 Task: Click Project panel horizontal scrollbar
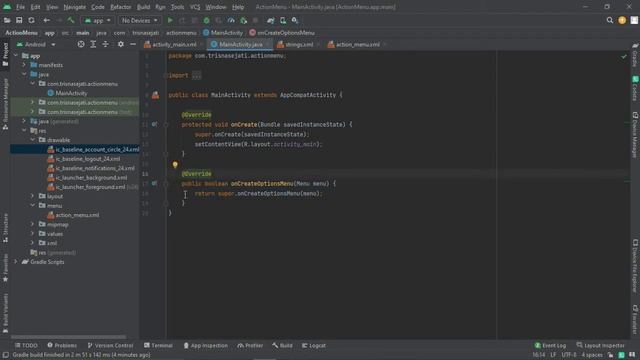pos(69,337)
